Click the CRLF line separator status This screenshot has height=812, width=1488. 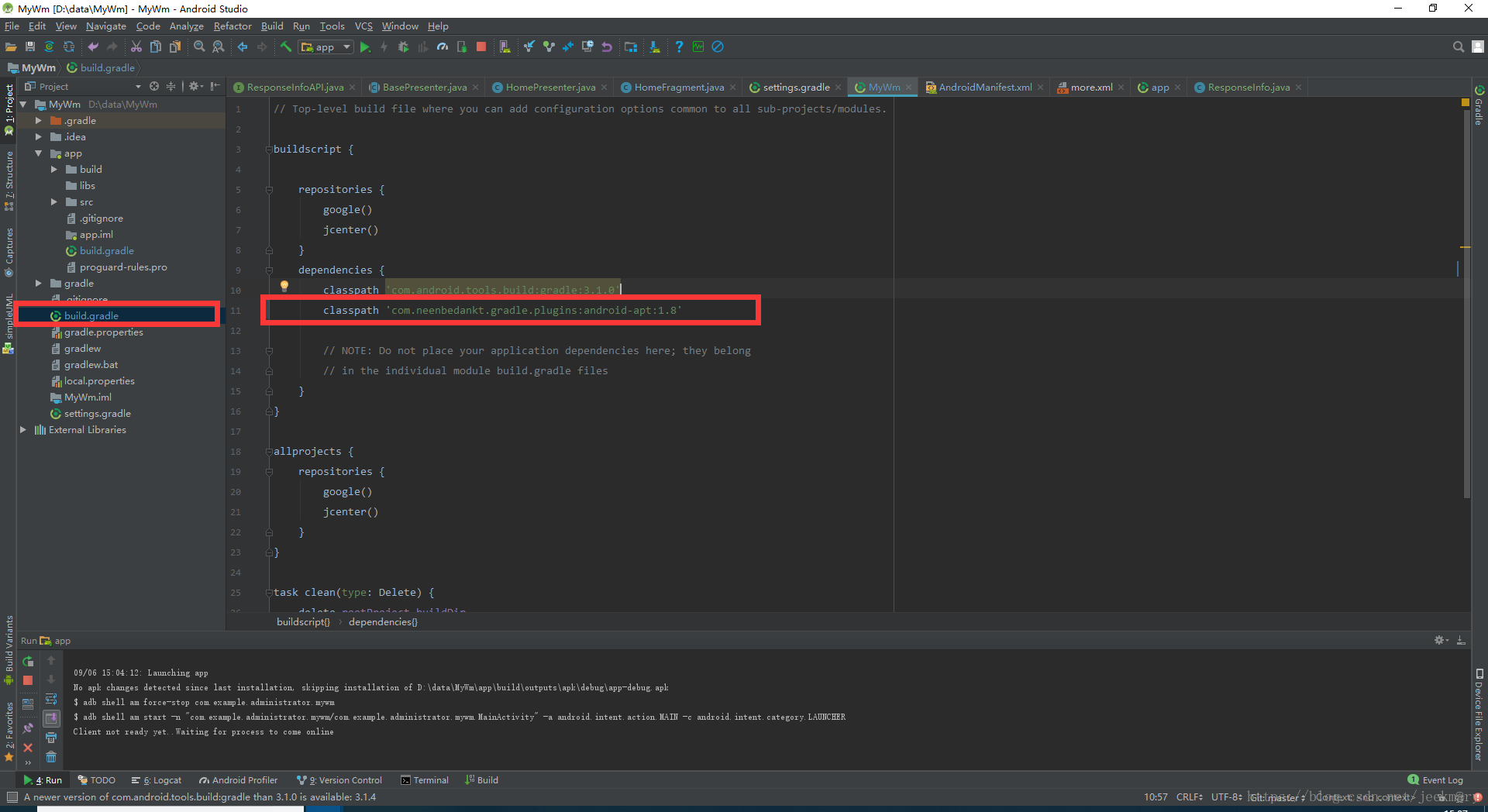[x=1189, y=797]
